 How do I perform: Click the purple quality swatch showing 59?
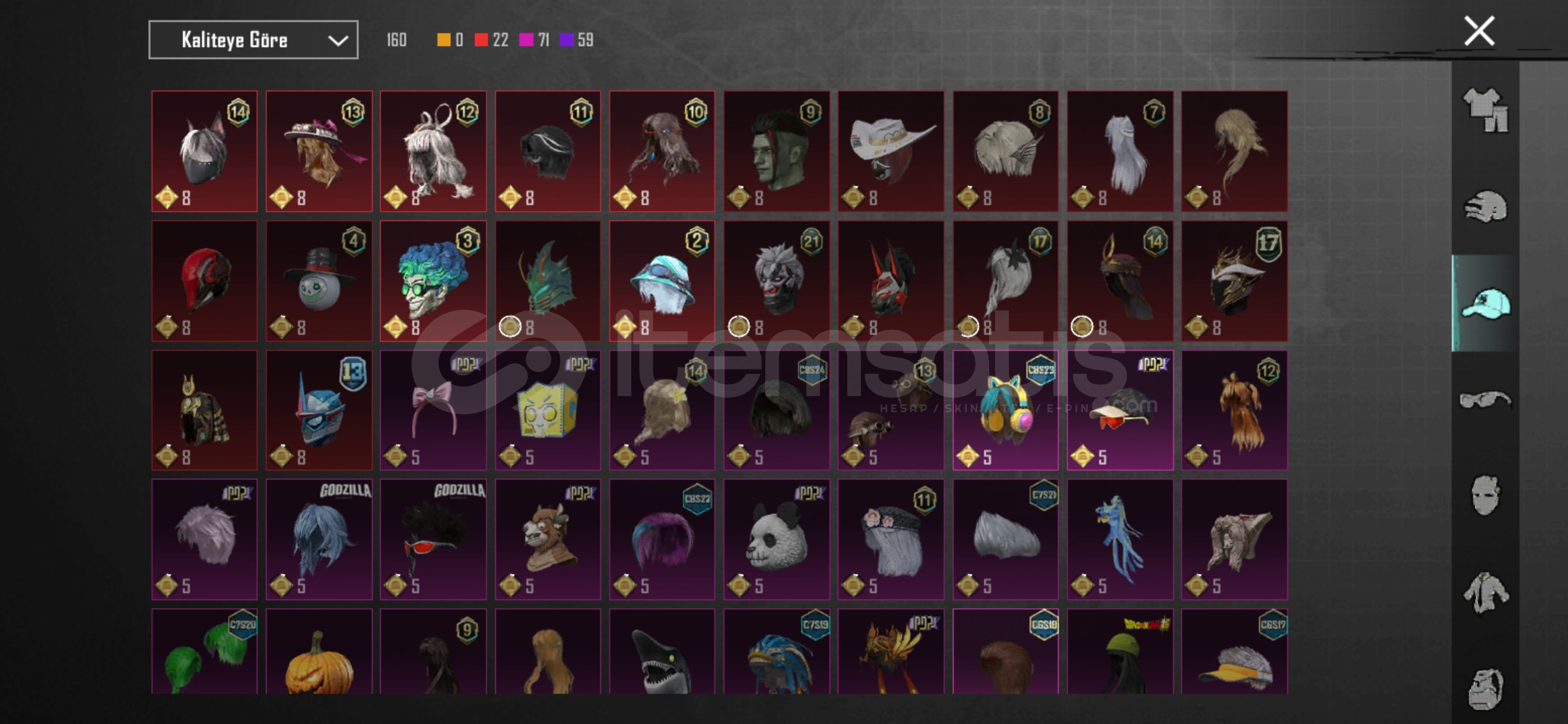[566, 40]
